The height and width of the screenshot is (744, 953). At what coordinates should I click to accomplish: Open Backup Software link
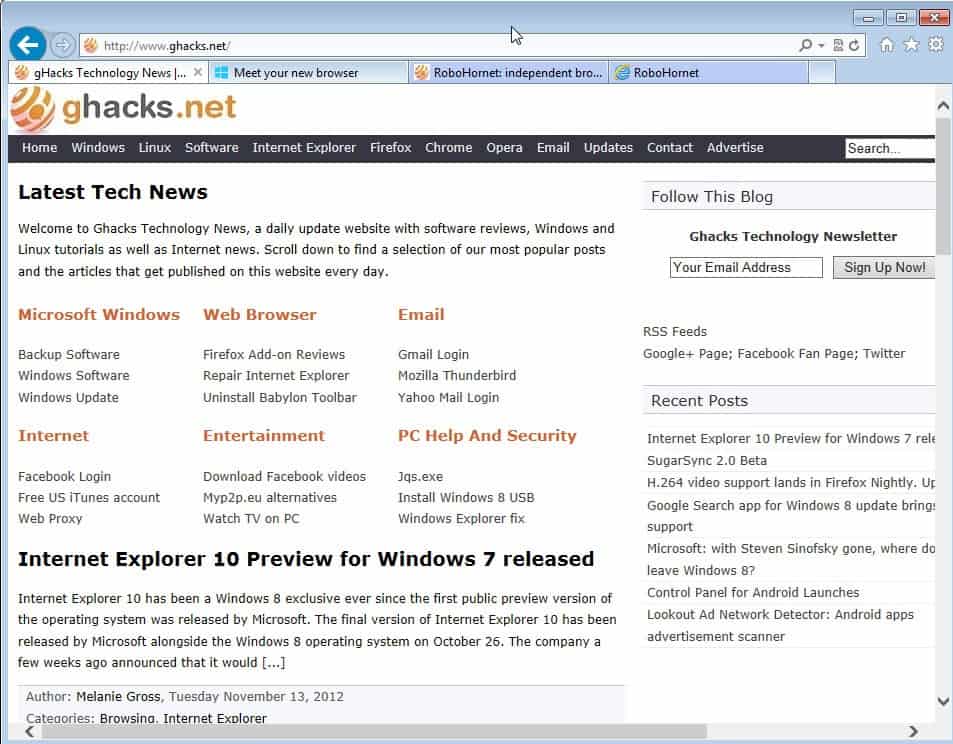click(69, 354)
